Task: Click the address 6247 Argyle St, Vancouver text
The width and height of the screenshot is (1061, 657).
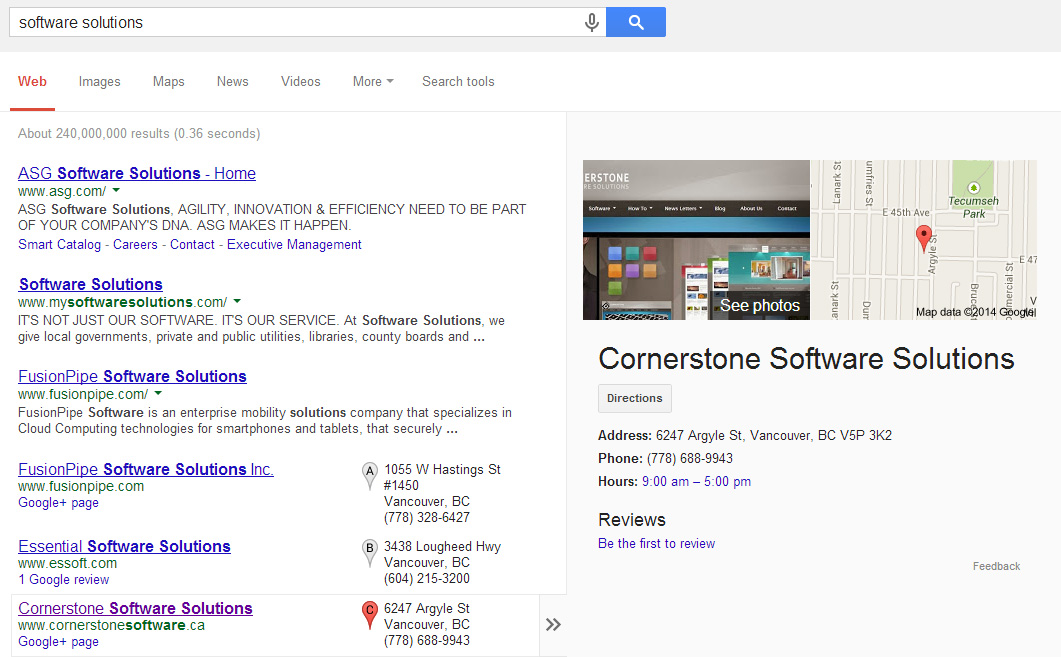Action: coord(773,436)
